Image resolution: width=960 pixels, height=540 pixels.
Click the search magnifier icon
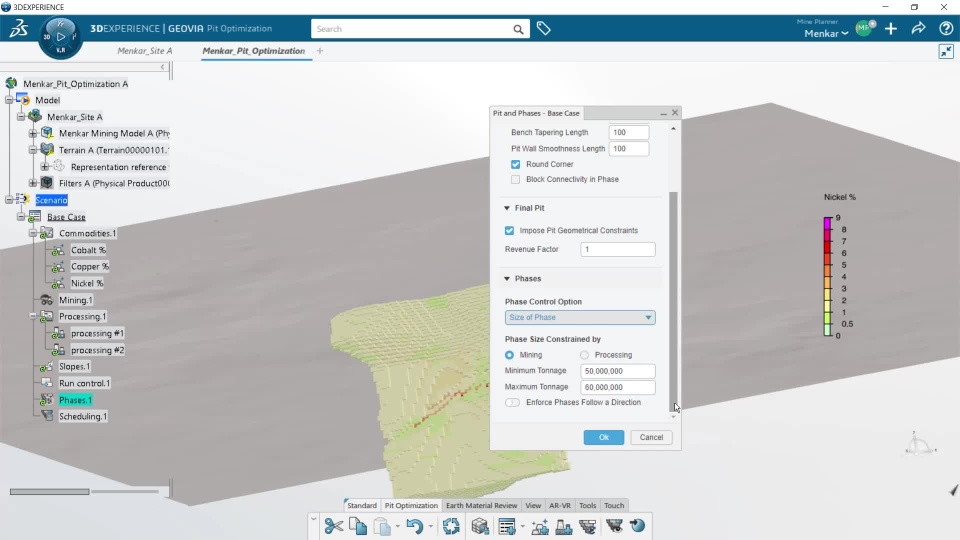coord(518,29)
